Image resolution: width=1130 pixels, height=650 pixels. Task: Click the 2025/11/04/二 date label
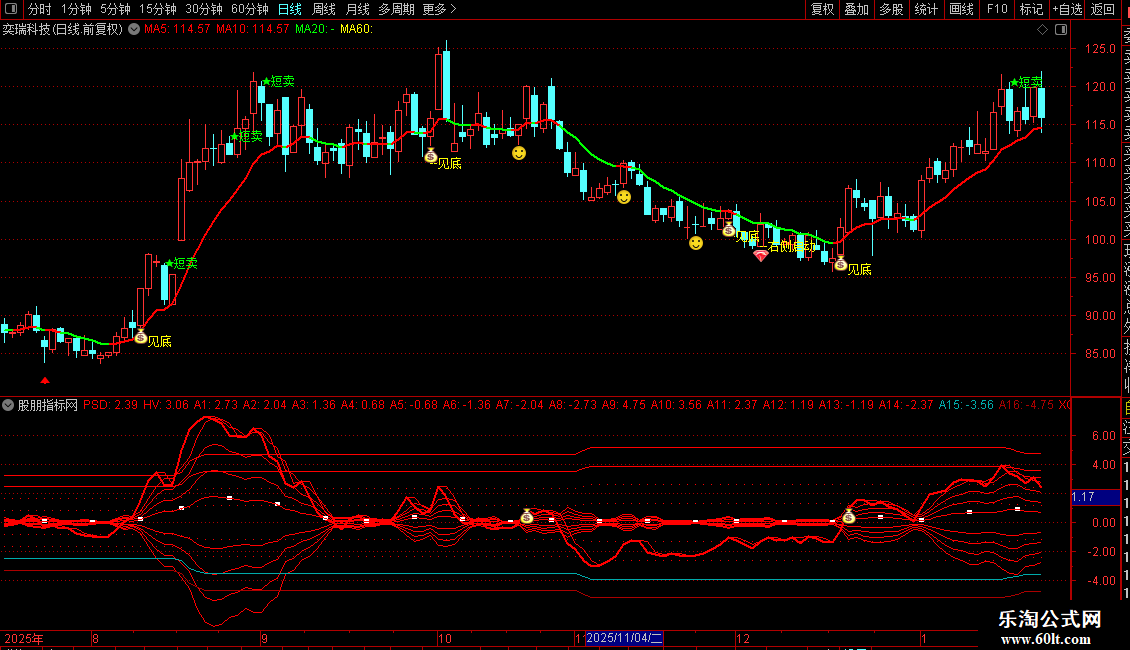coord(623,638)
